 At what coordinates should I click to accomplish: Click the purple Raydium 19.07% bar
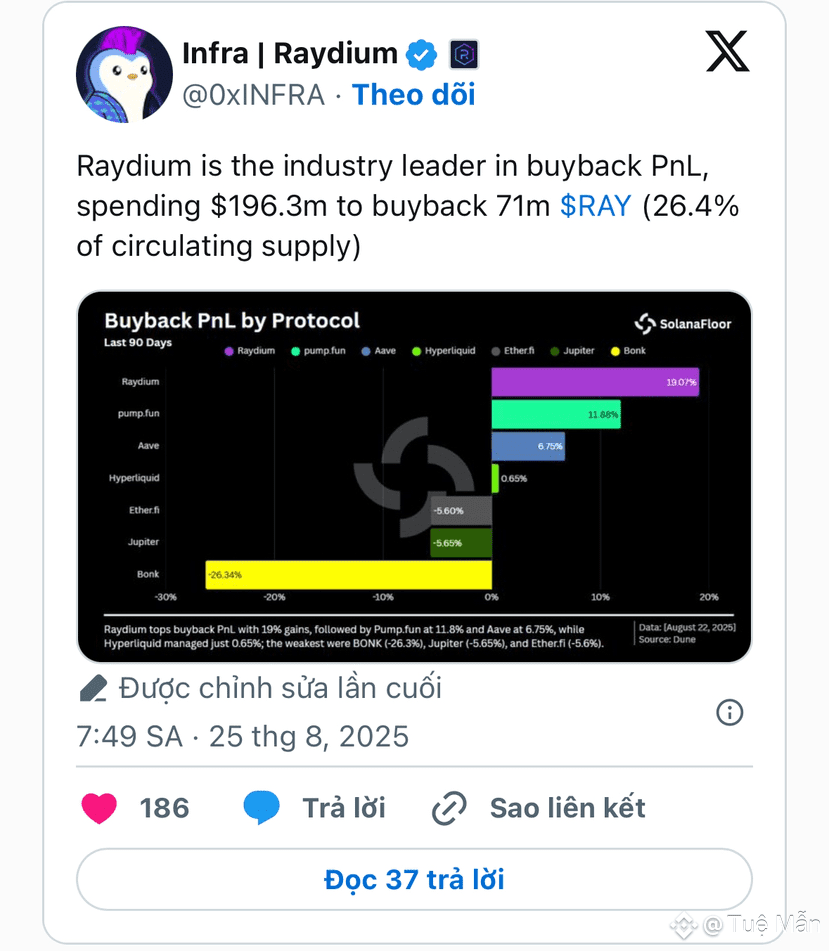[x=595, y=382]
